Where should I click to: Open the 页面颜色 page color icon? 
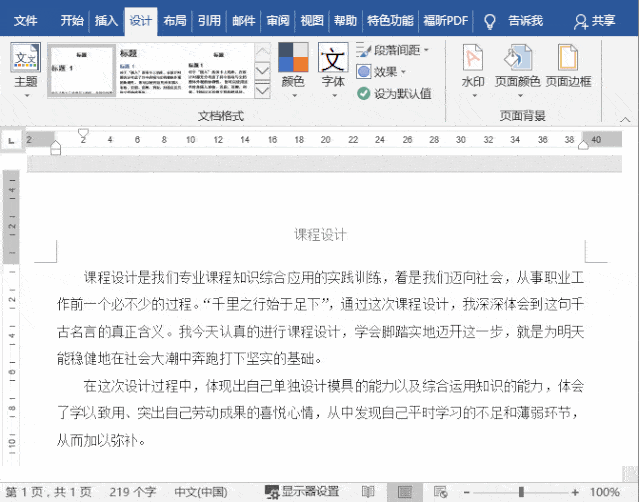(x=518, y=57)
